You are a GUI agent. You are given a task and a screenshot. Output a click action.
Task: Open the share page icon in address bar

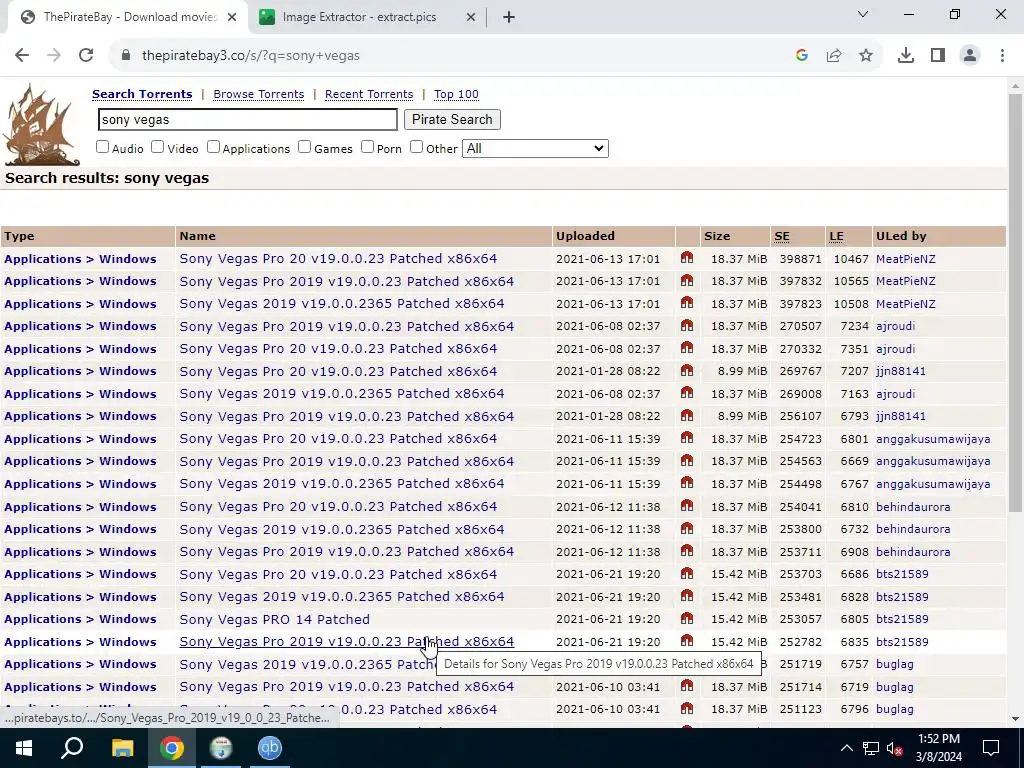pyautogui.click(x=834, y=56)
